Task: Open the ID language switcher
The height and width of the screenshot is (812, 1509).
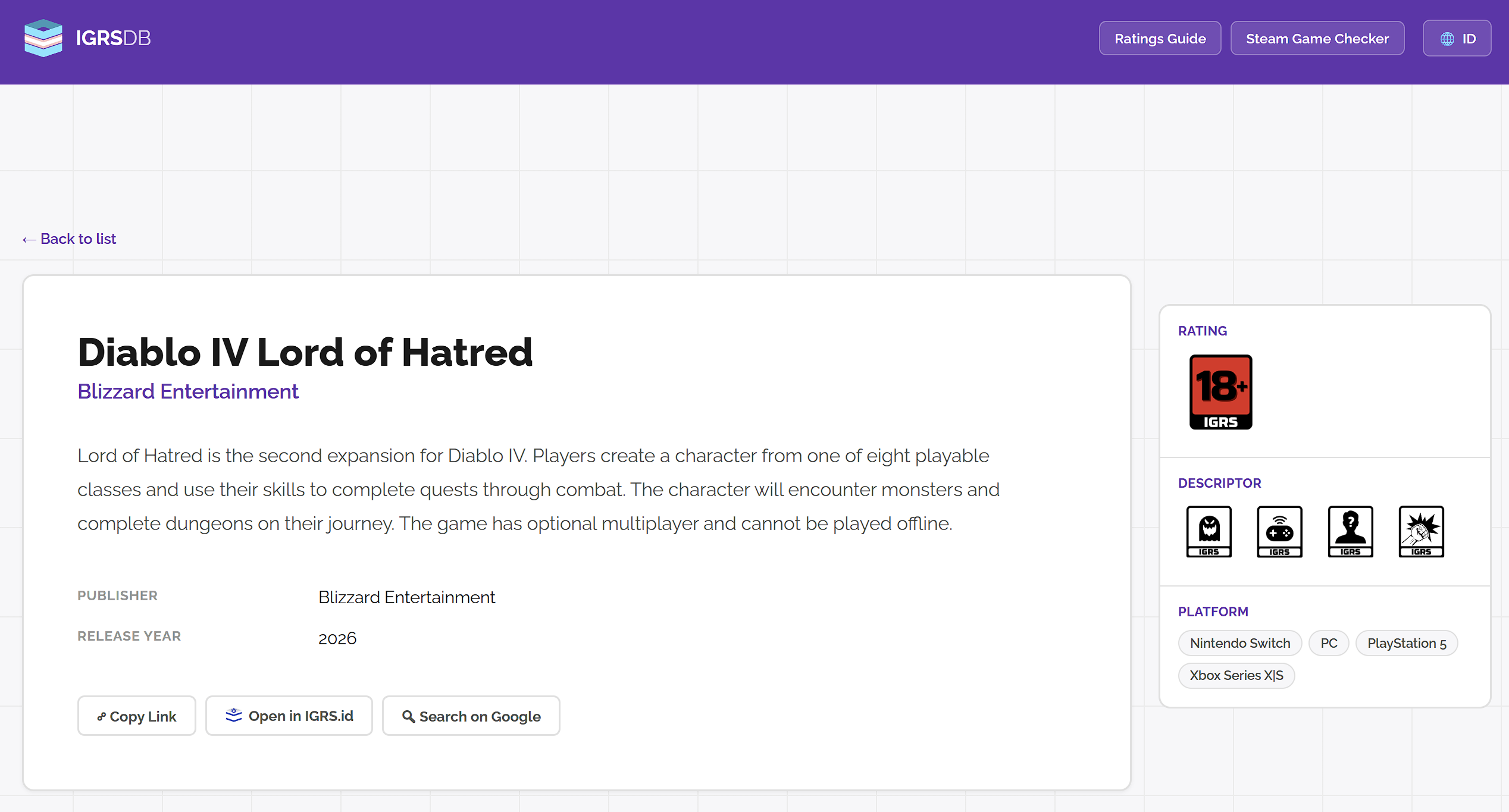Action: (x=1457, y=39)
